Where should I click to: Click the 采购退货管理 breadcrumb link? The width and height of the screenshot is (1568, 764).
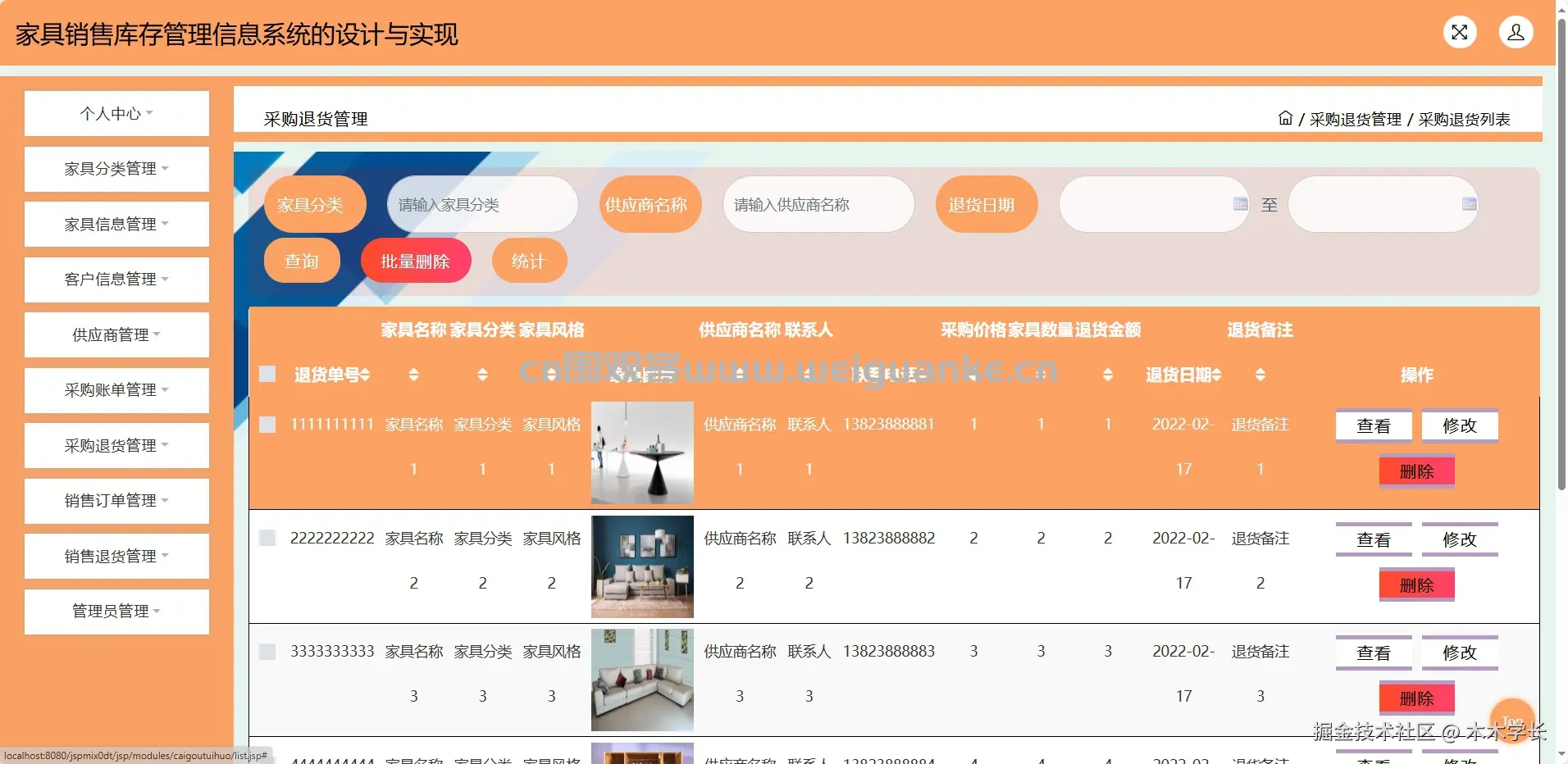1356,119
